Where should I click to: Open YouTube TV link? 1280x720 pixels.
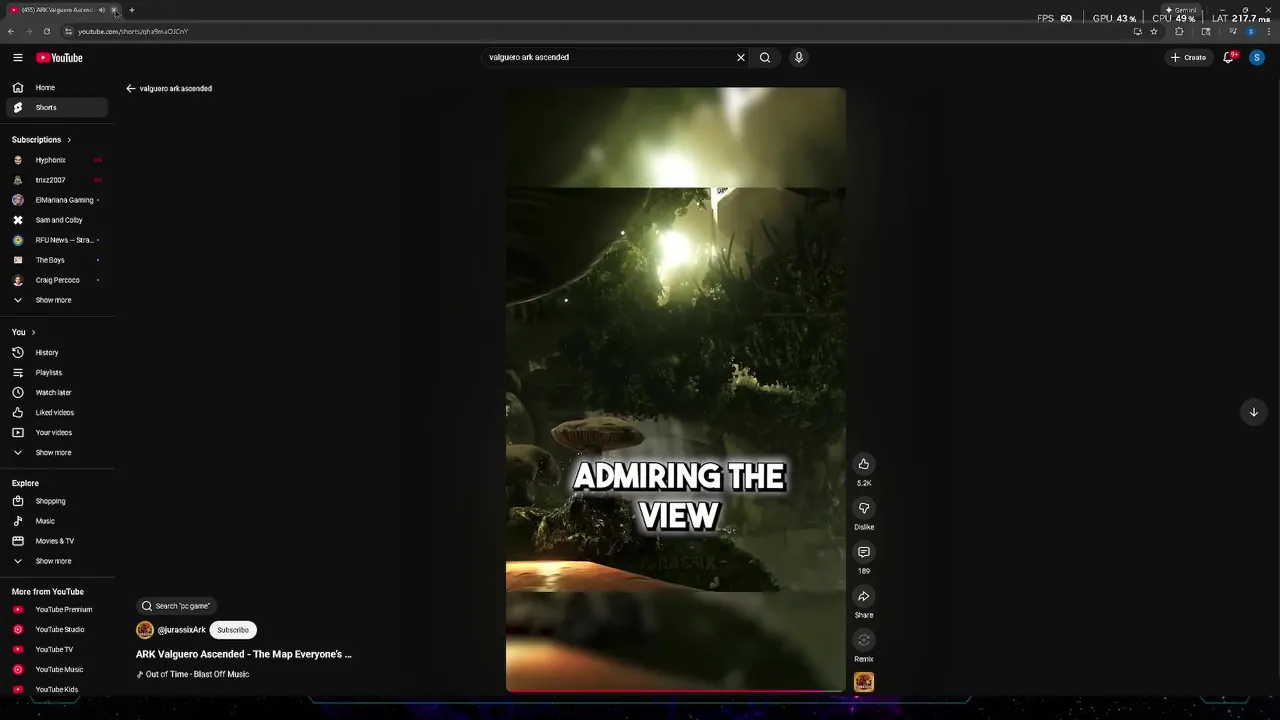point(56,650)
